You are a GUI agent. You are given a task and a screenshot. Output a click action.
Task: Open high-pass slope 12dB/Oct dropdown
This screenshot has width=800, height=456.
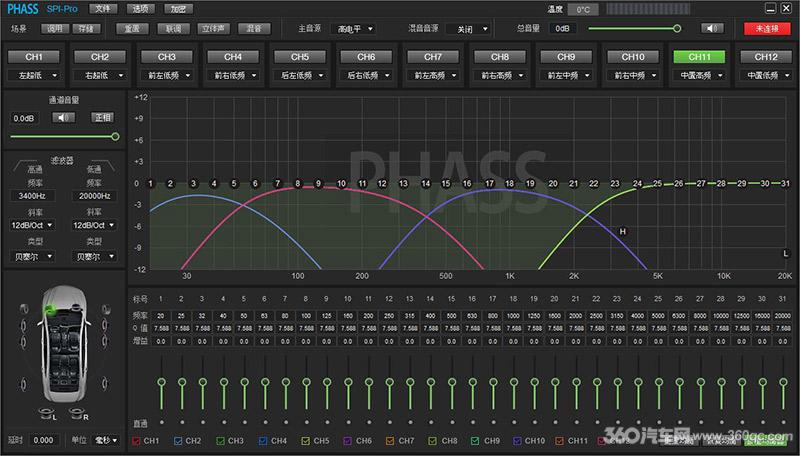(32, 225)
